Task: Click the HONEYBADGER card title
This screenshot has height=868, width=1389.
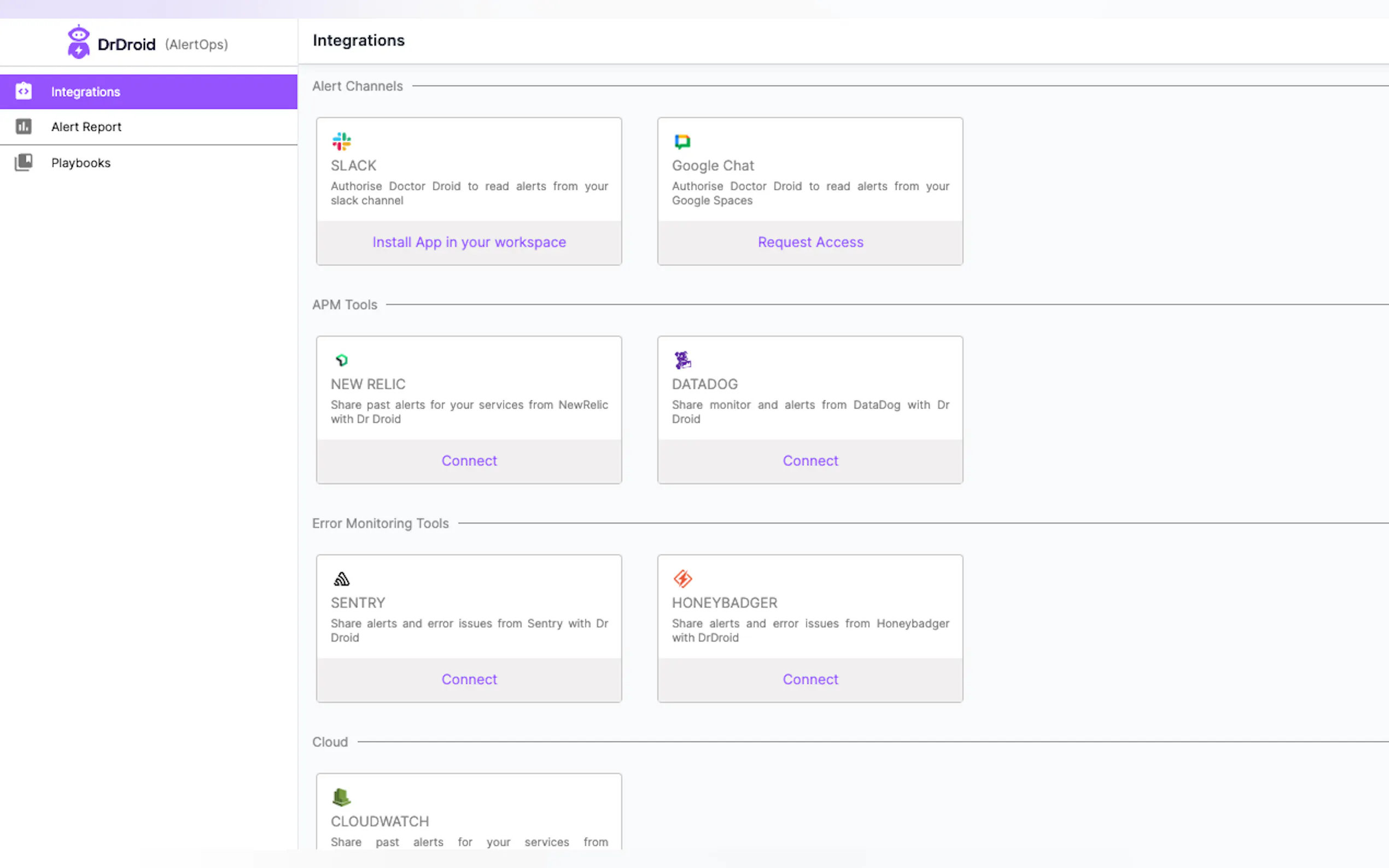Action: 725,603
